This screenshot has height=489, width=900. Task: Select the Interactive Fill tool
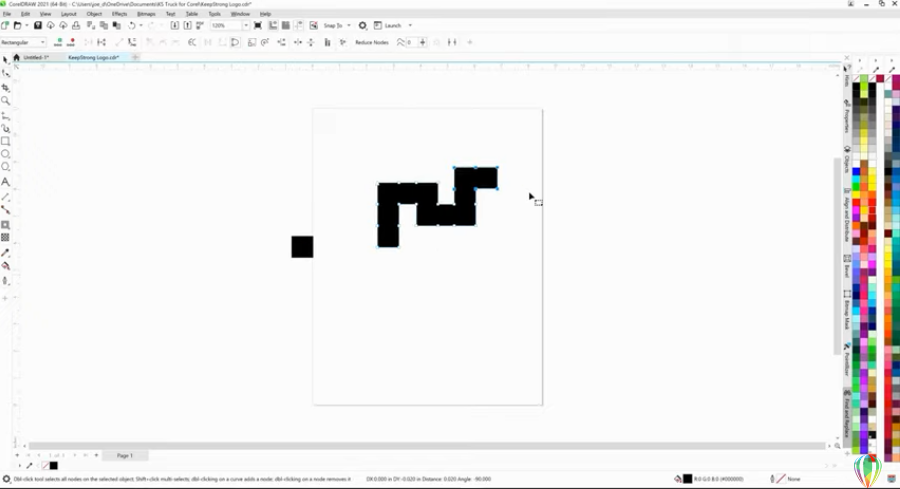(x=6, y=266)
